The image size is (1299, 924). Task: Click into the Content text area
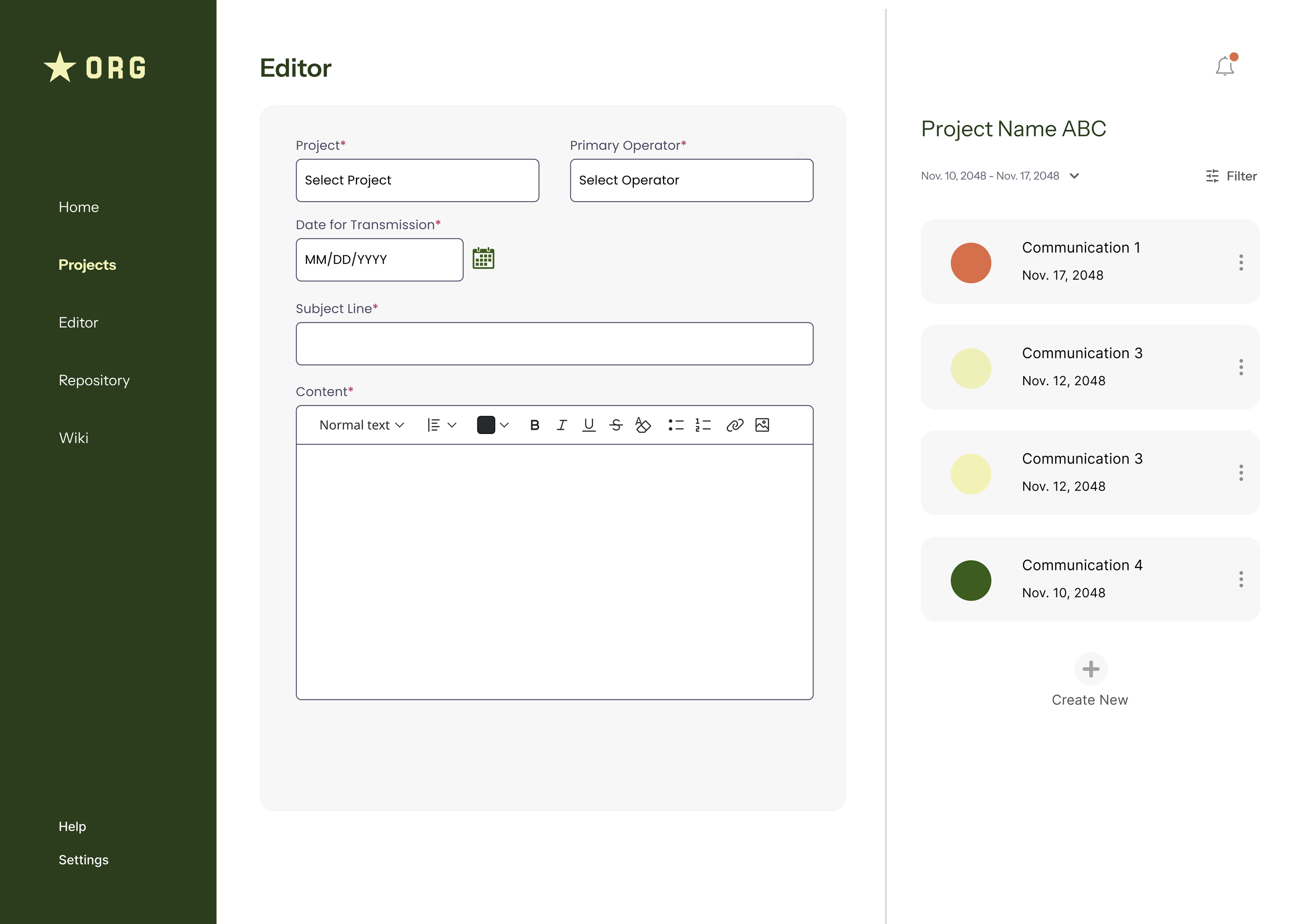(554, 572)
